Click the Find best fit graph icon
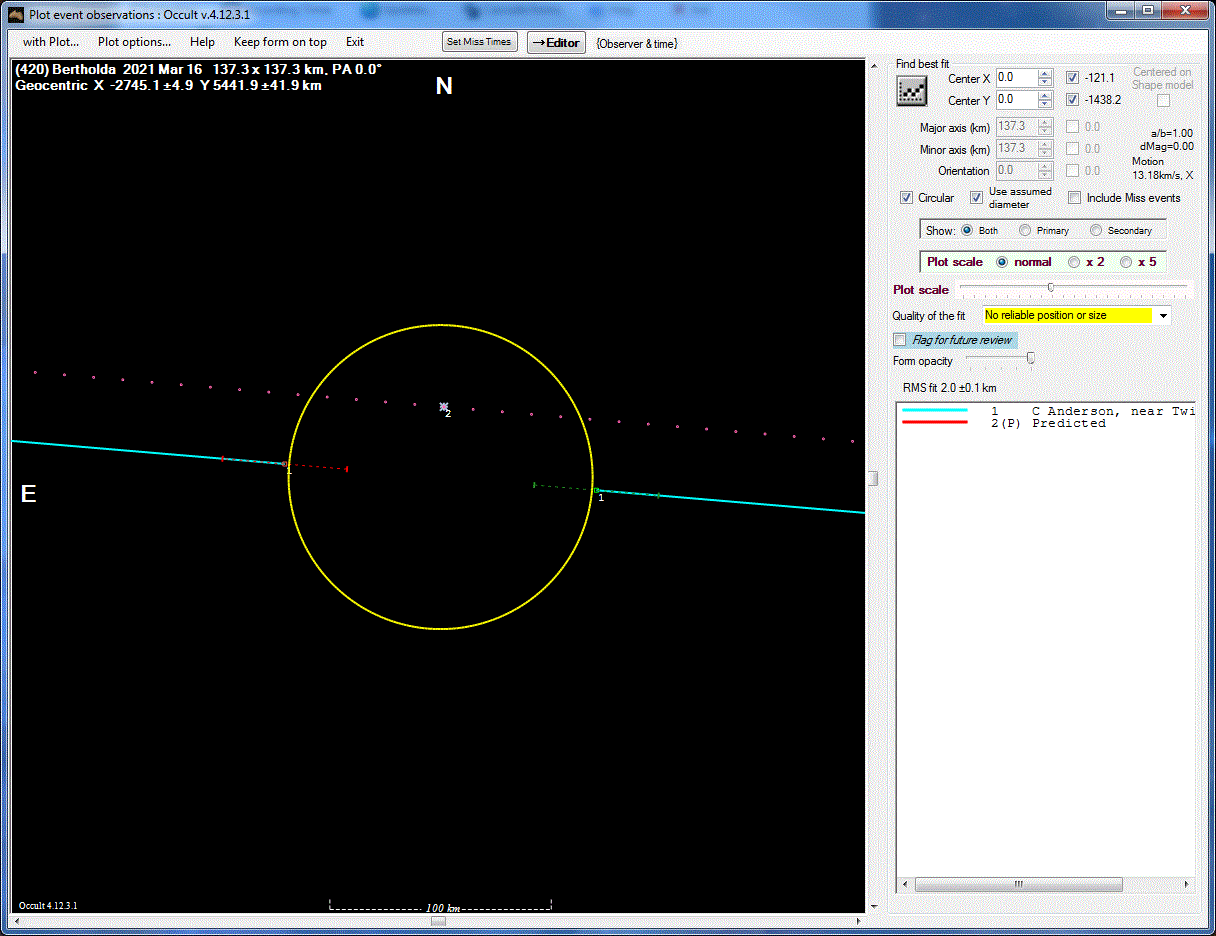 tap(911, 91)
